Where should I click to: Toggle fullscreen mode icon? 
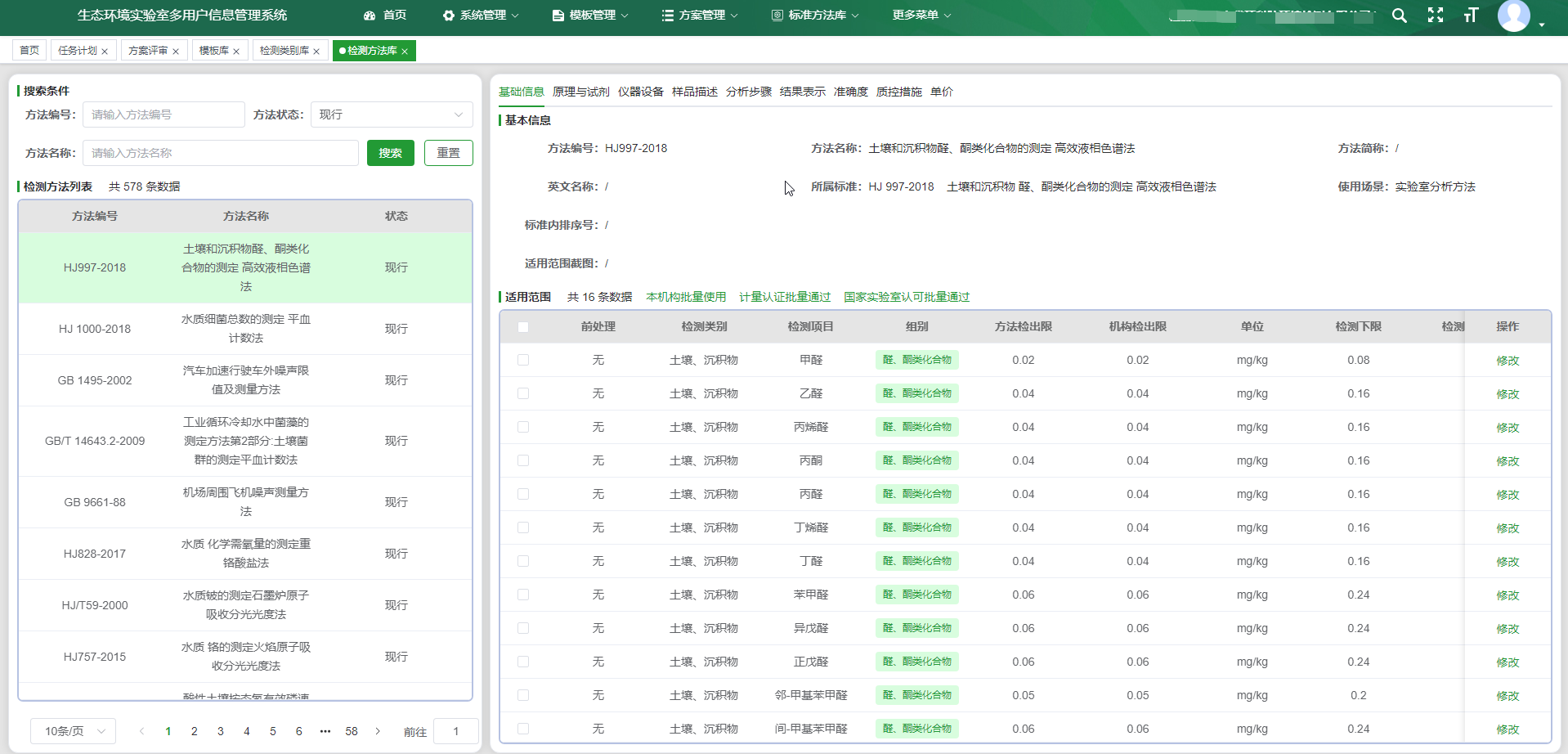(1435, 16)
